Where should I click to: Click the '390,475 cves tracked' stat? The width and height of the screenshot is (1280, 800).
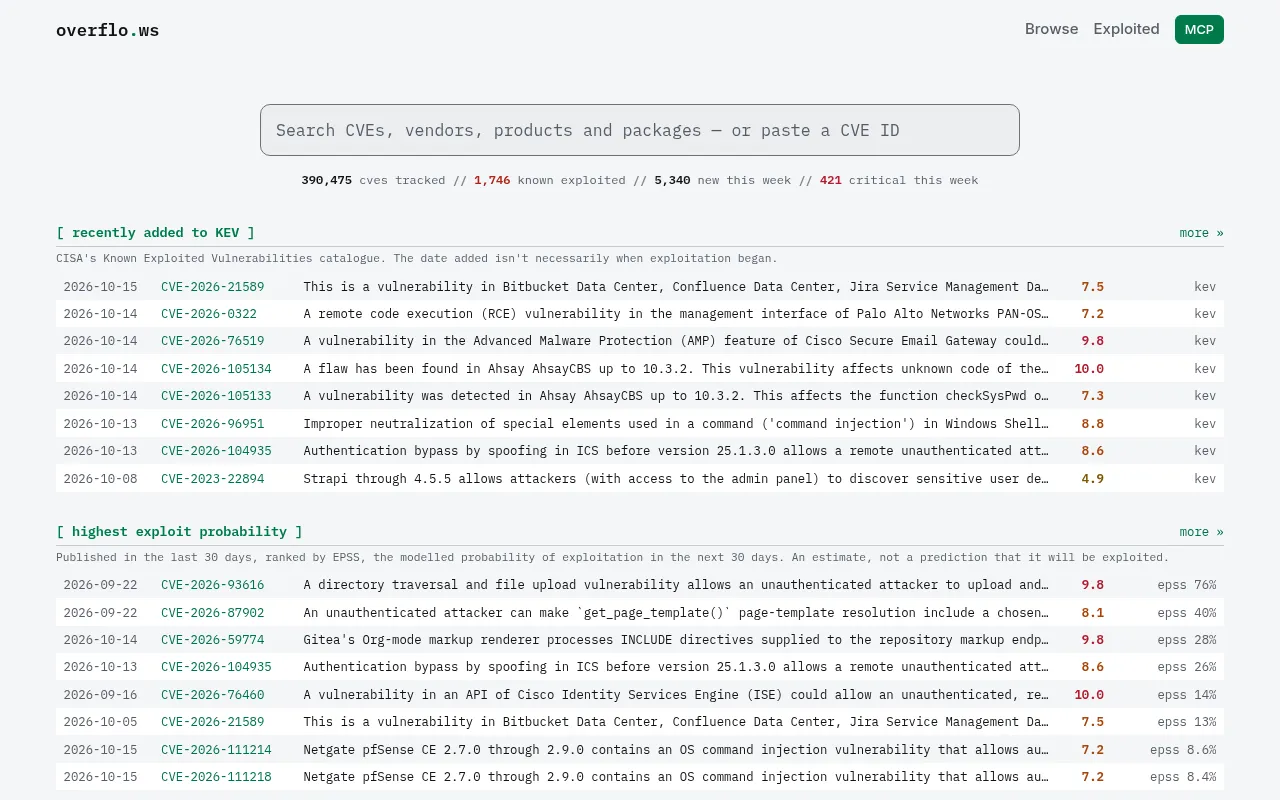373,181
